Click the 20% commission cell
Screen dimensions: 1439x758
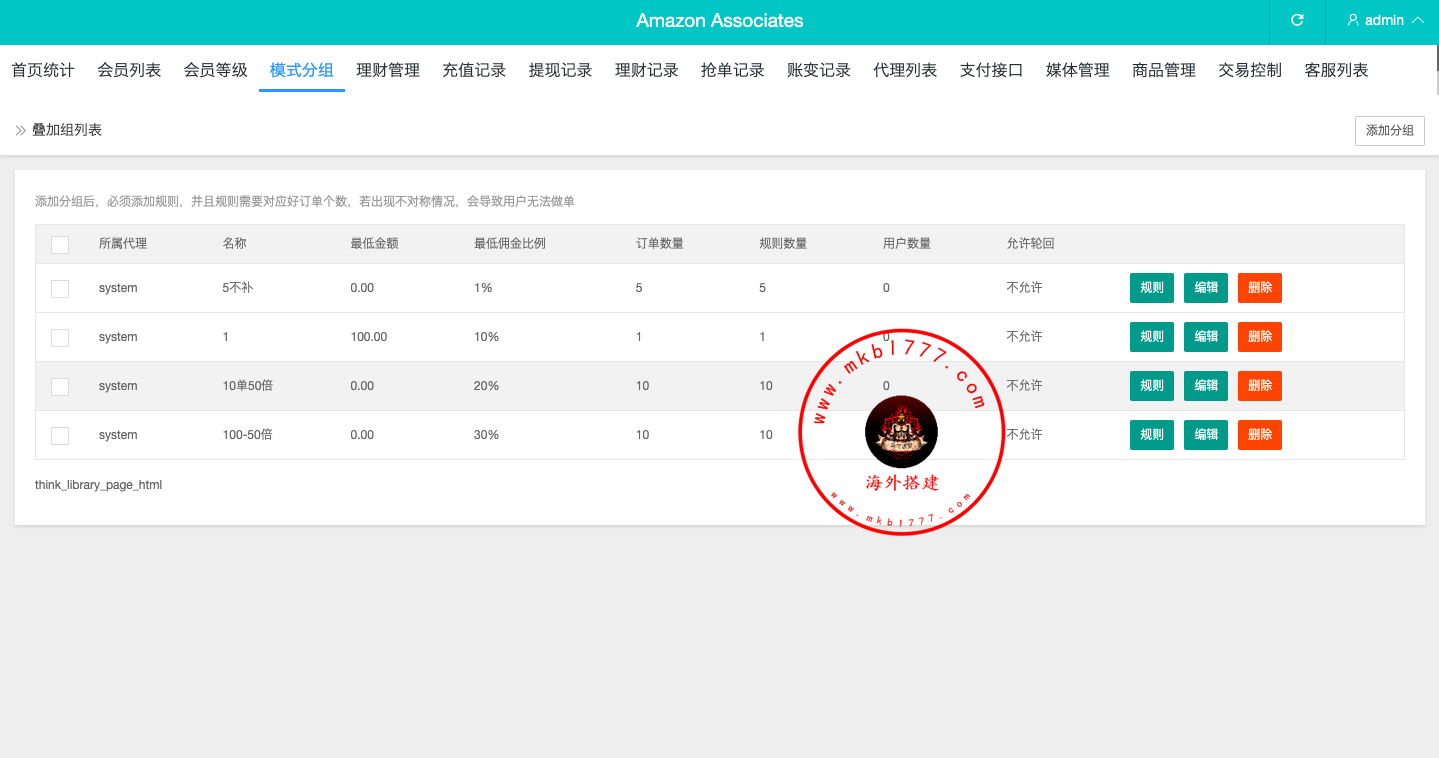pyautogui.click(x=486, y=386)
